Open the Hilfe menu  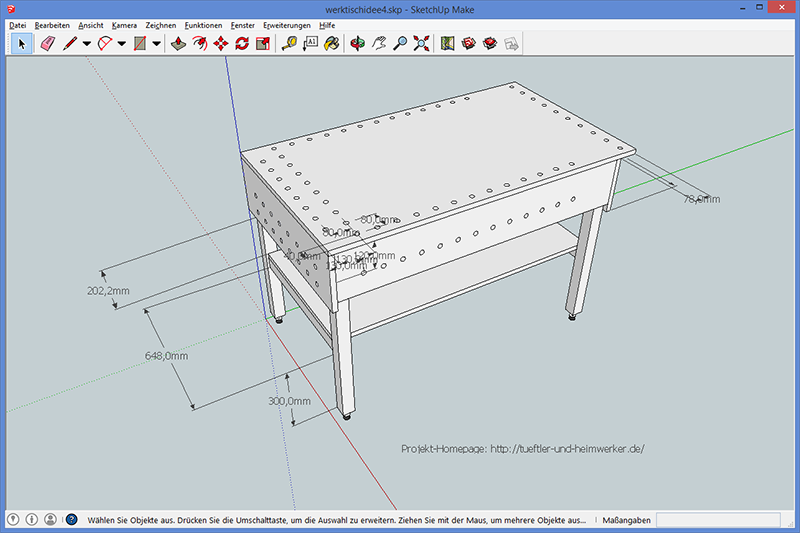click(327, 25)
